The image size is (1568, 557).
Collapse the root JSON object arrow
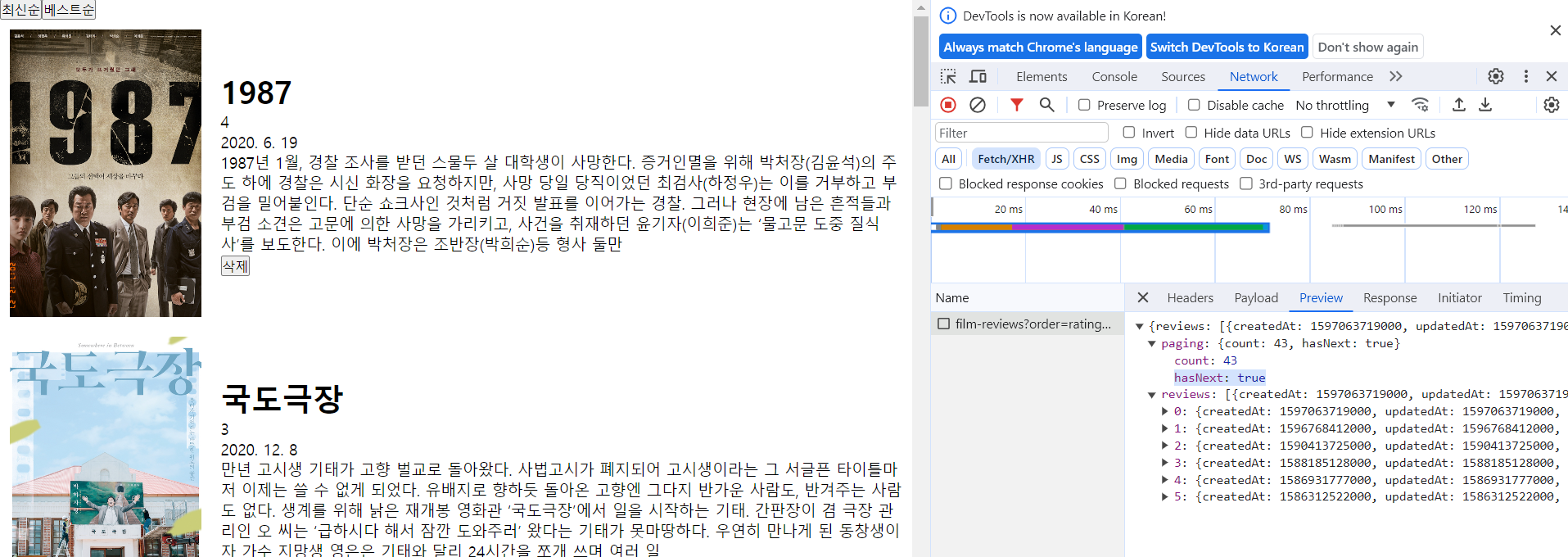(x=1139, y=326)
